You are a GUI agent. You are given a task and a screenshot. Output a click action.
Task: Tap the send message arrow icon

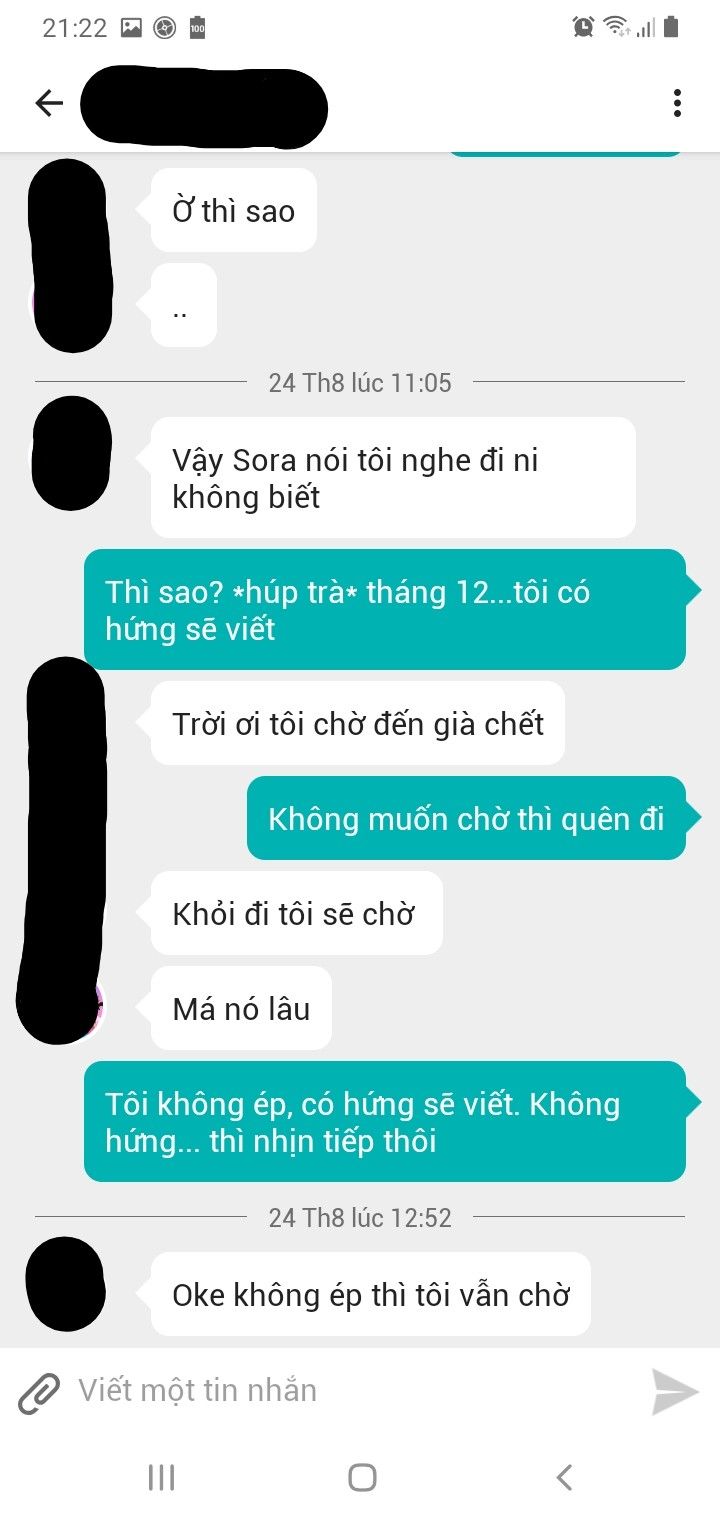coord(675,1392)
